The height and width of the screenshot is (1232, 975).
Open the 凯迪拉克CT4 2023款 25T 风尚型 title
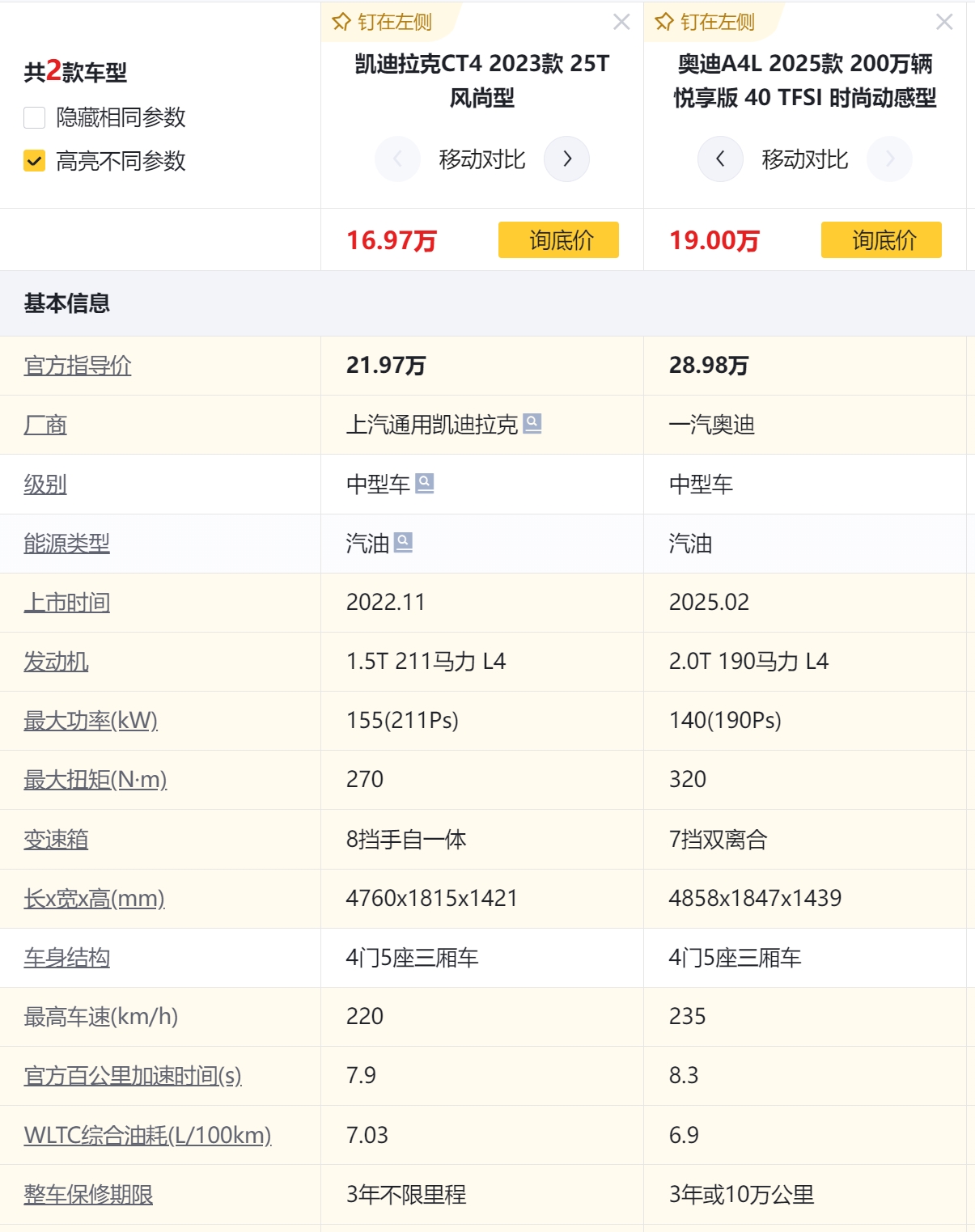pyautogui.click(x=482, y=80)
